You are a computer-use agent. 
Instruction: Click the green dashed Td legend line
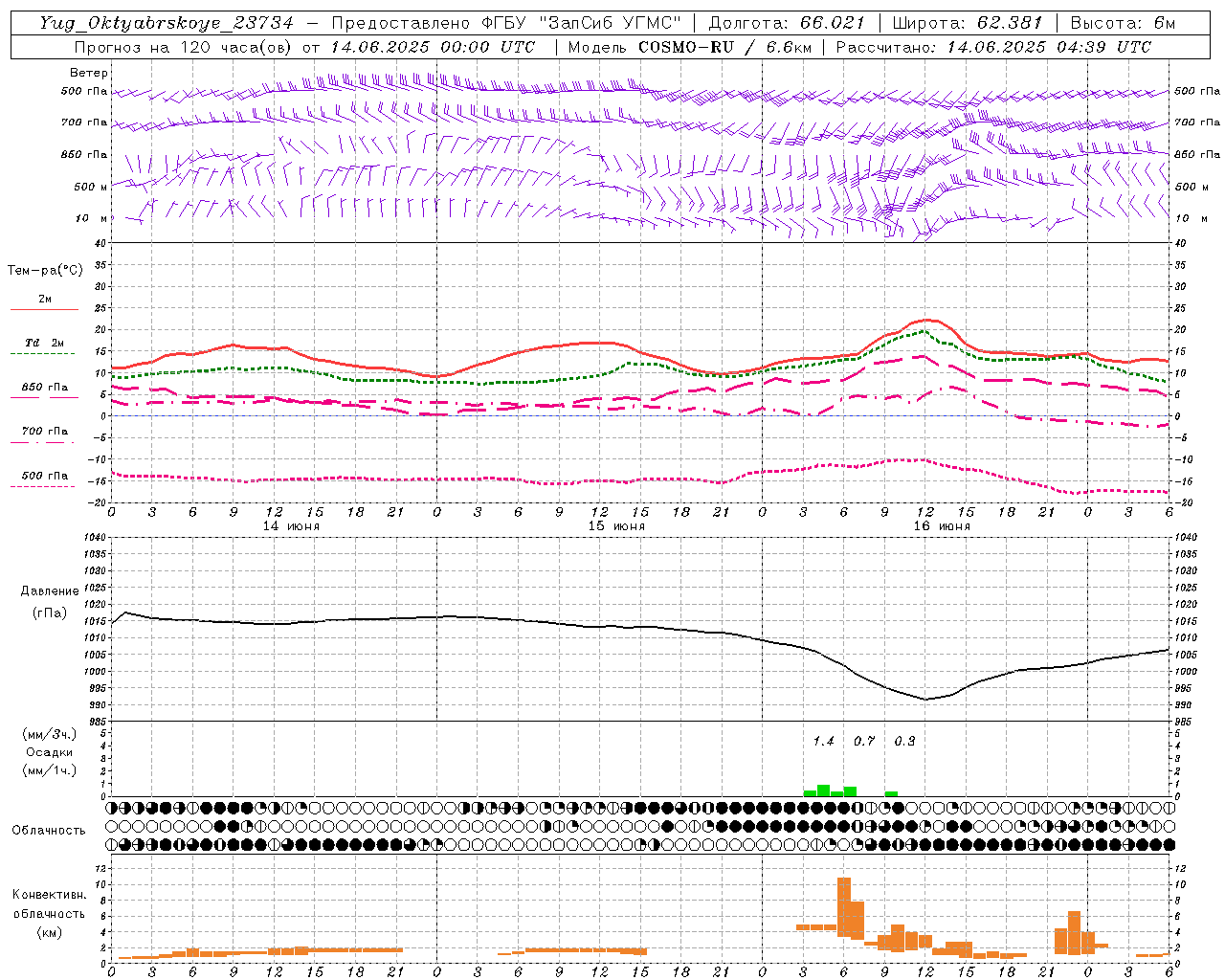point(42,353)
